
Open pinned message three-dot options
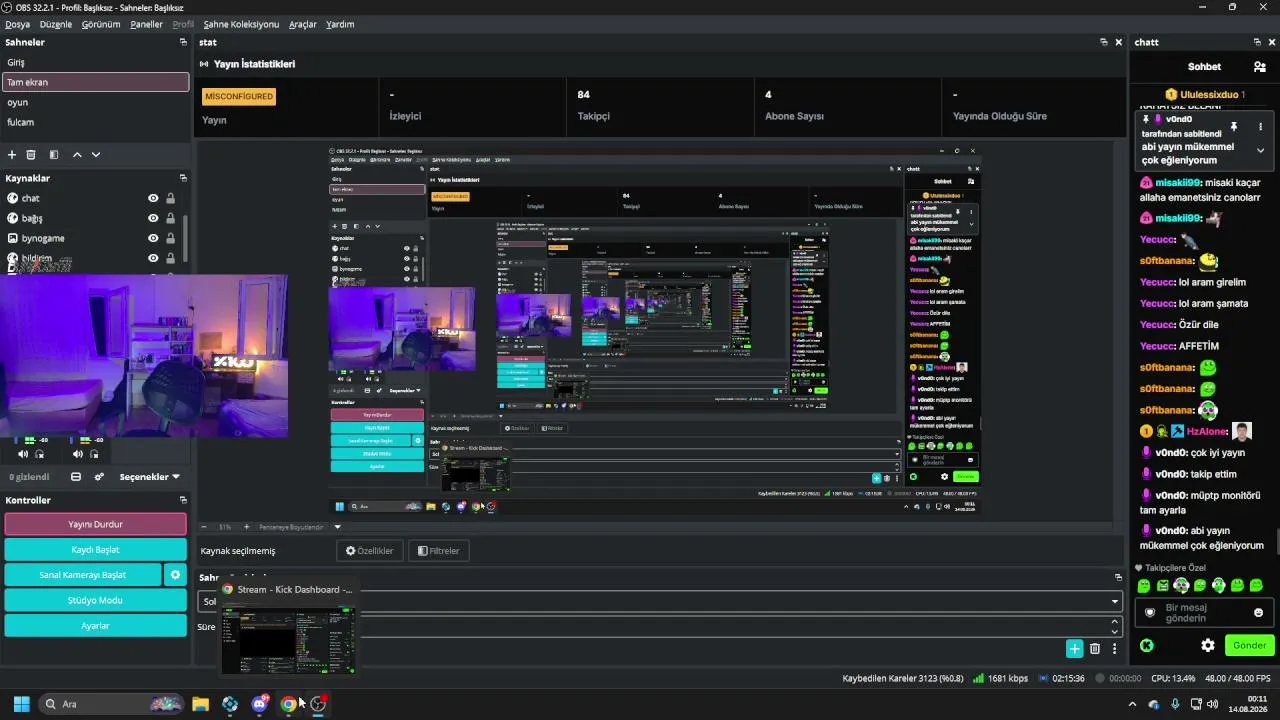(1260, 127)
